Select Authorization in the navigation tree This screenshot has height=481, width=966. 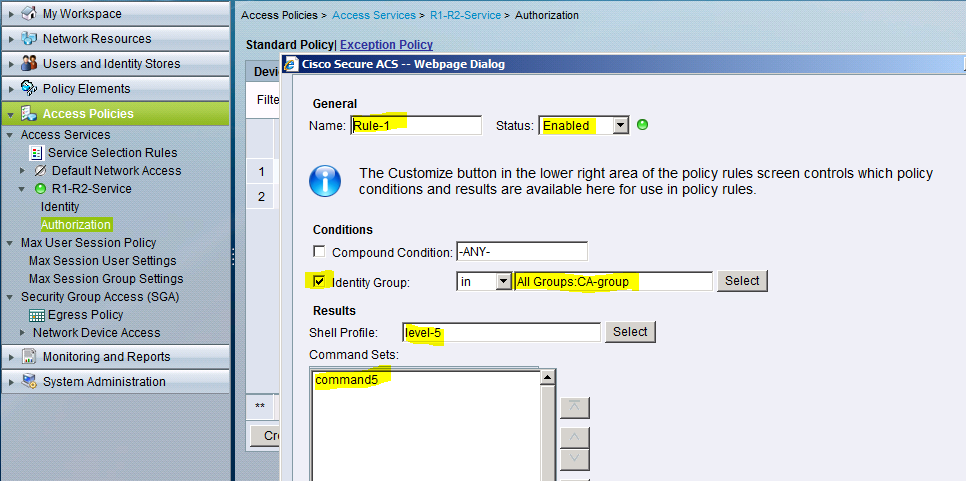click(76, 225)
